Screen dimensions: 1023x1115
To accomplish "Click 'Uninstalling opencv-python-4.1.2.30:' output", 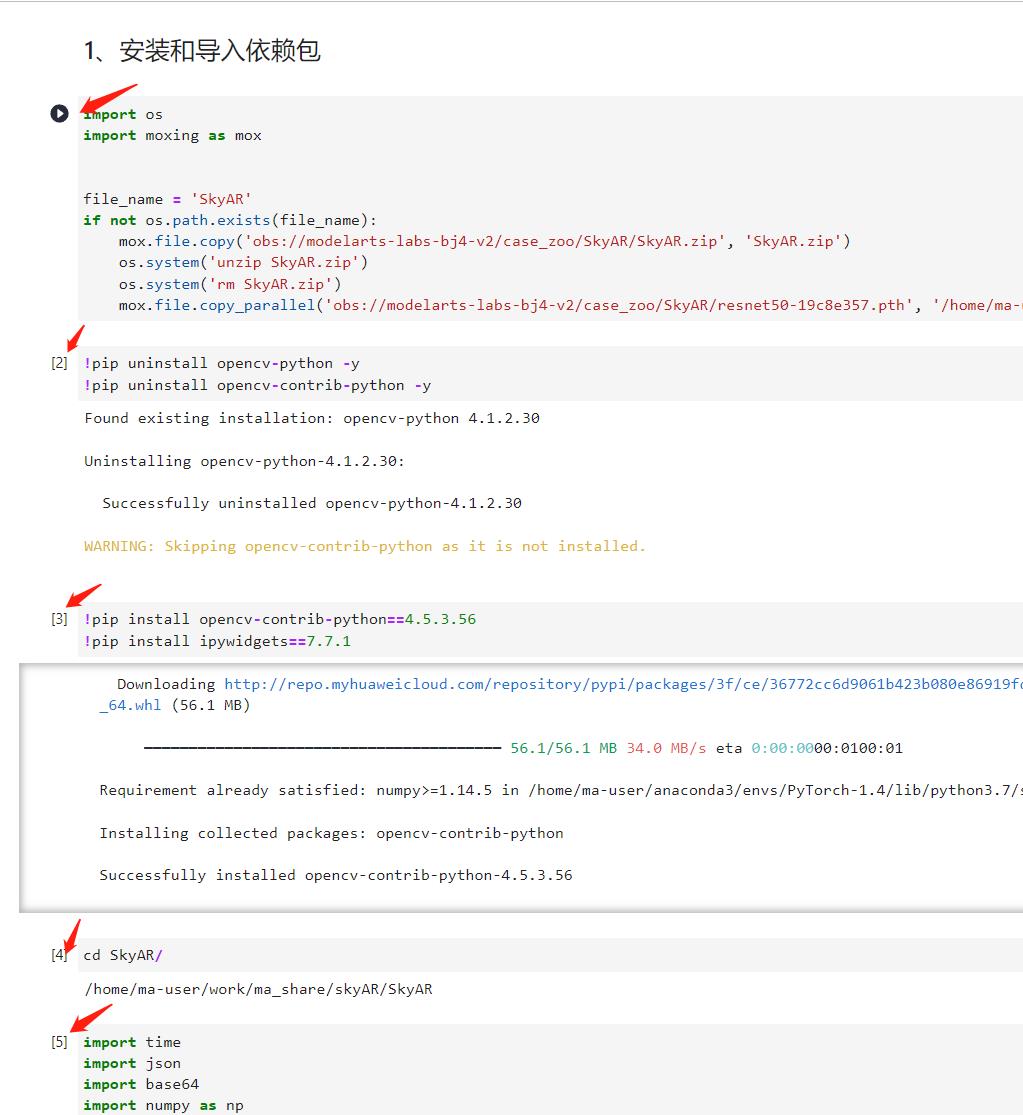I will click(x=245, y=462).
